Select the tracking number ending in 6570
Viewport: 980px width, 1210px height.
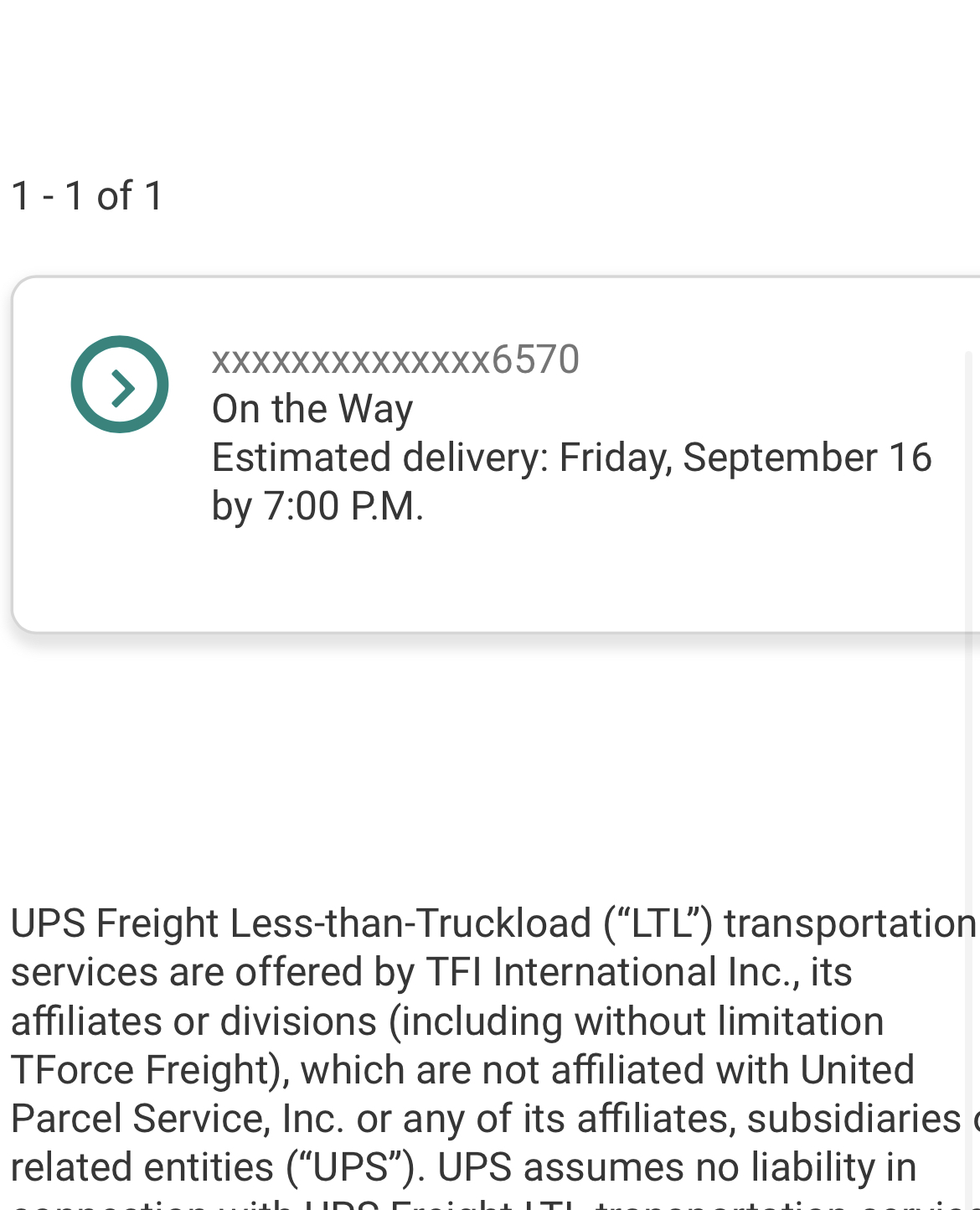395,359
